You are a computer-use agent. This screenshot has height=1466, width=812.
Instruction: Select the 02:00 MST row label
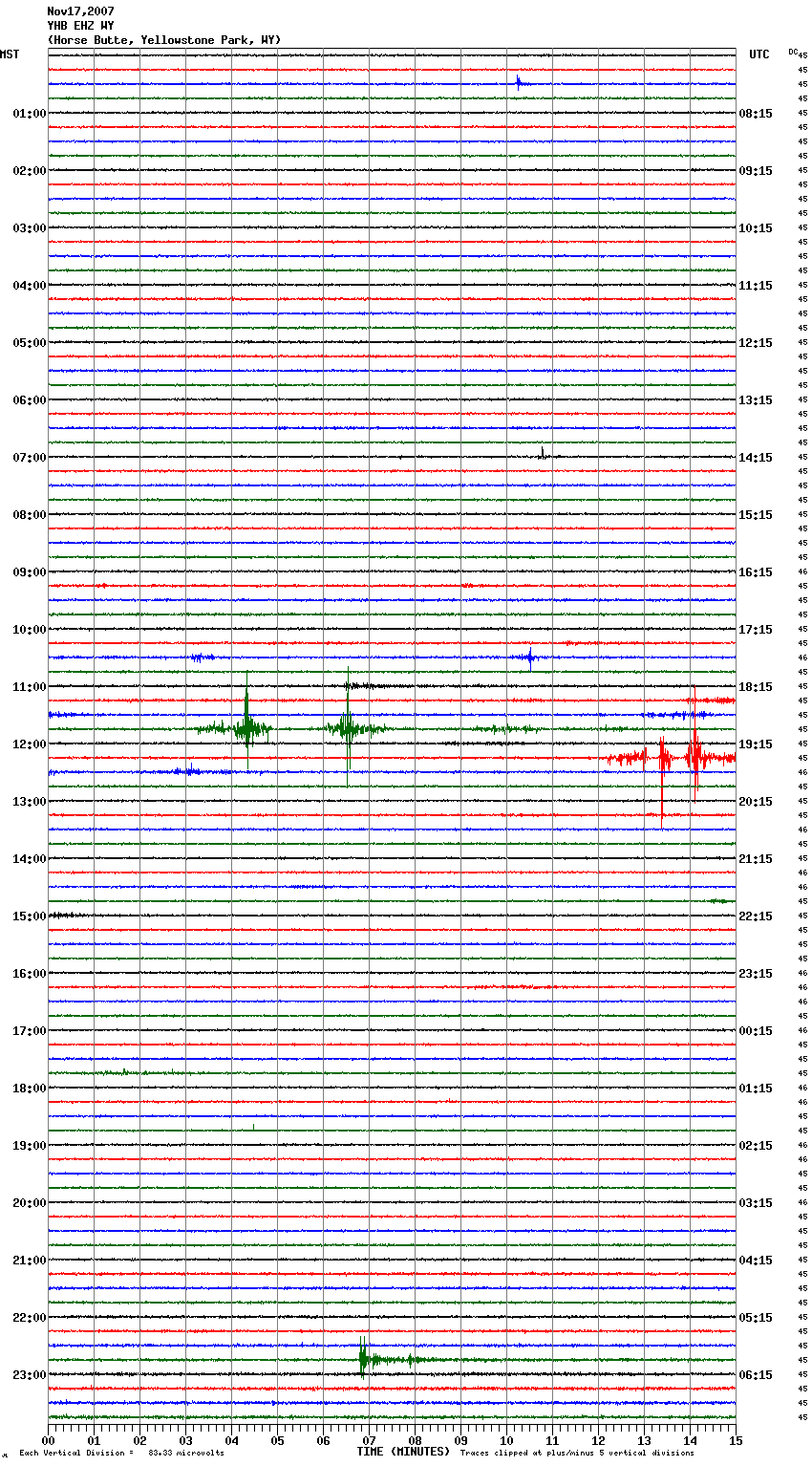[29, 171]
